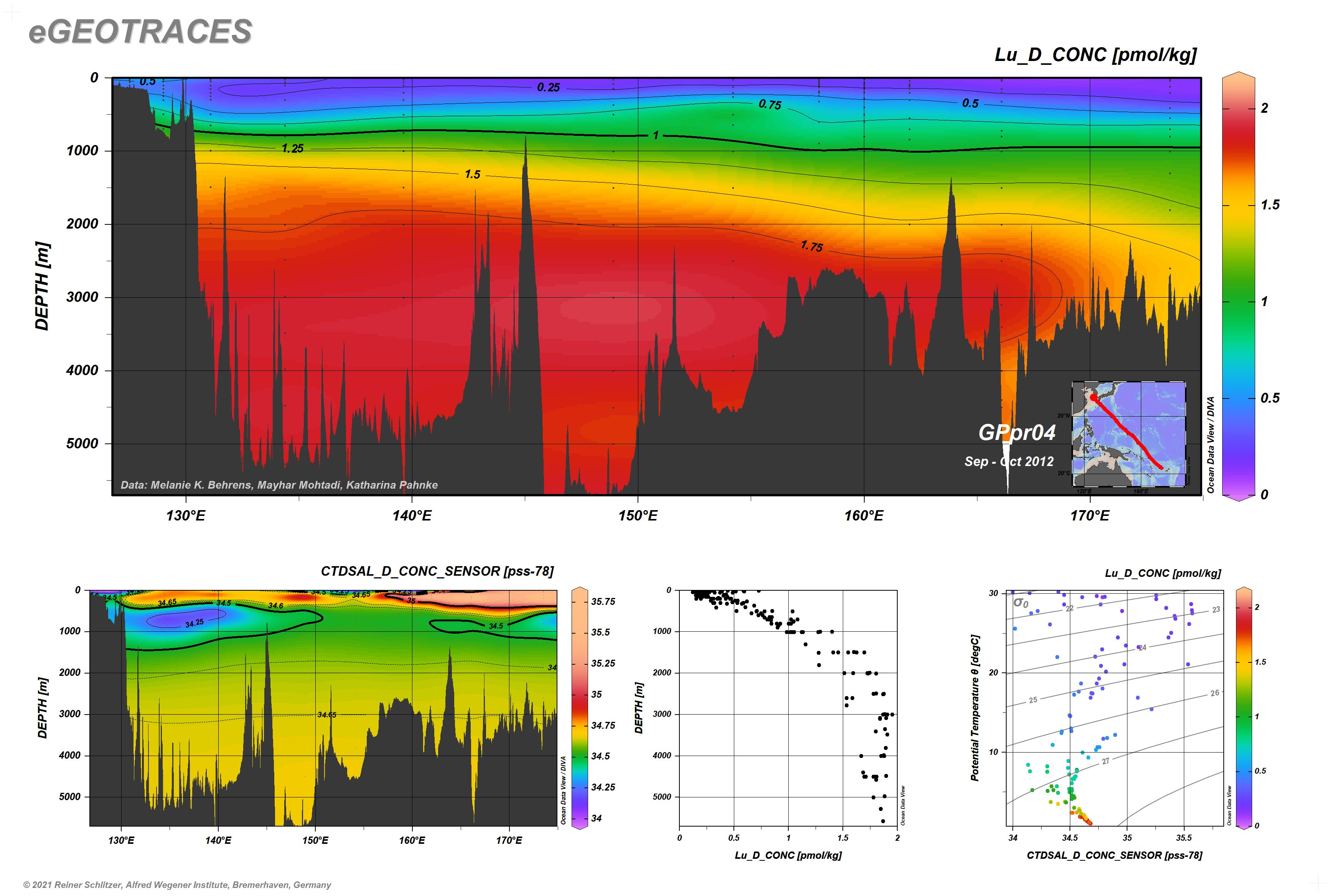This screenshot has width=1330, height=896.
Task: Click the Data: Melanie K. Behrens credit line
Action: pos(279,485)
